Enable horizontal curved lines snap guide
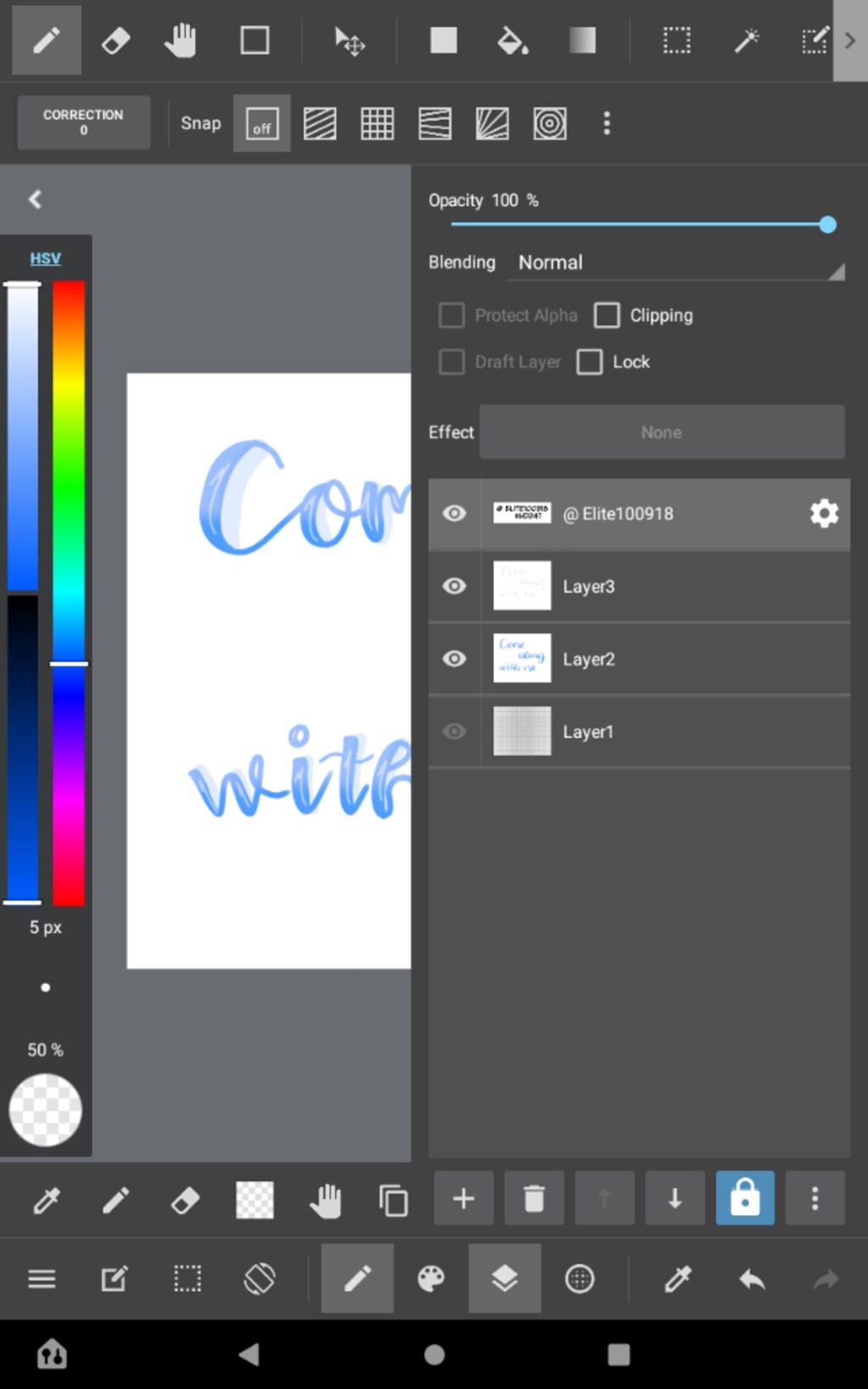The height and width of the screenshot is (1389, 868). tap(435, 124)
